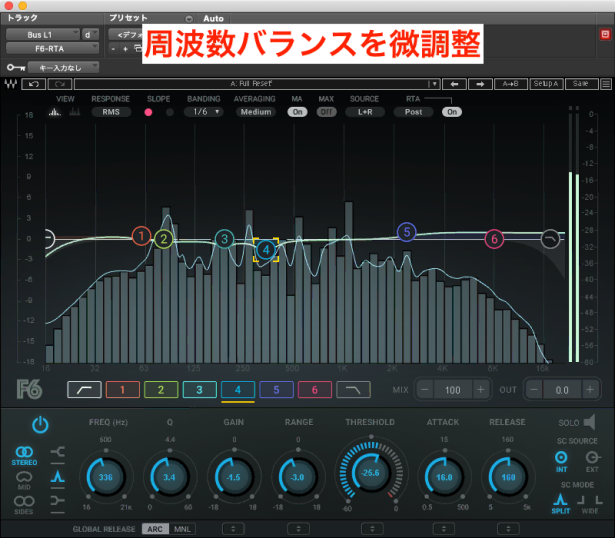This screenshot has width=615, height=538.
Task: Toggle MAX Off switch
Action: click(x=326, y=112)
